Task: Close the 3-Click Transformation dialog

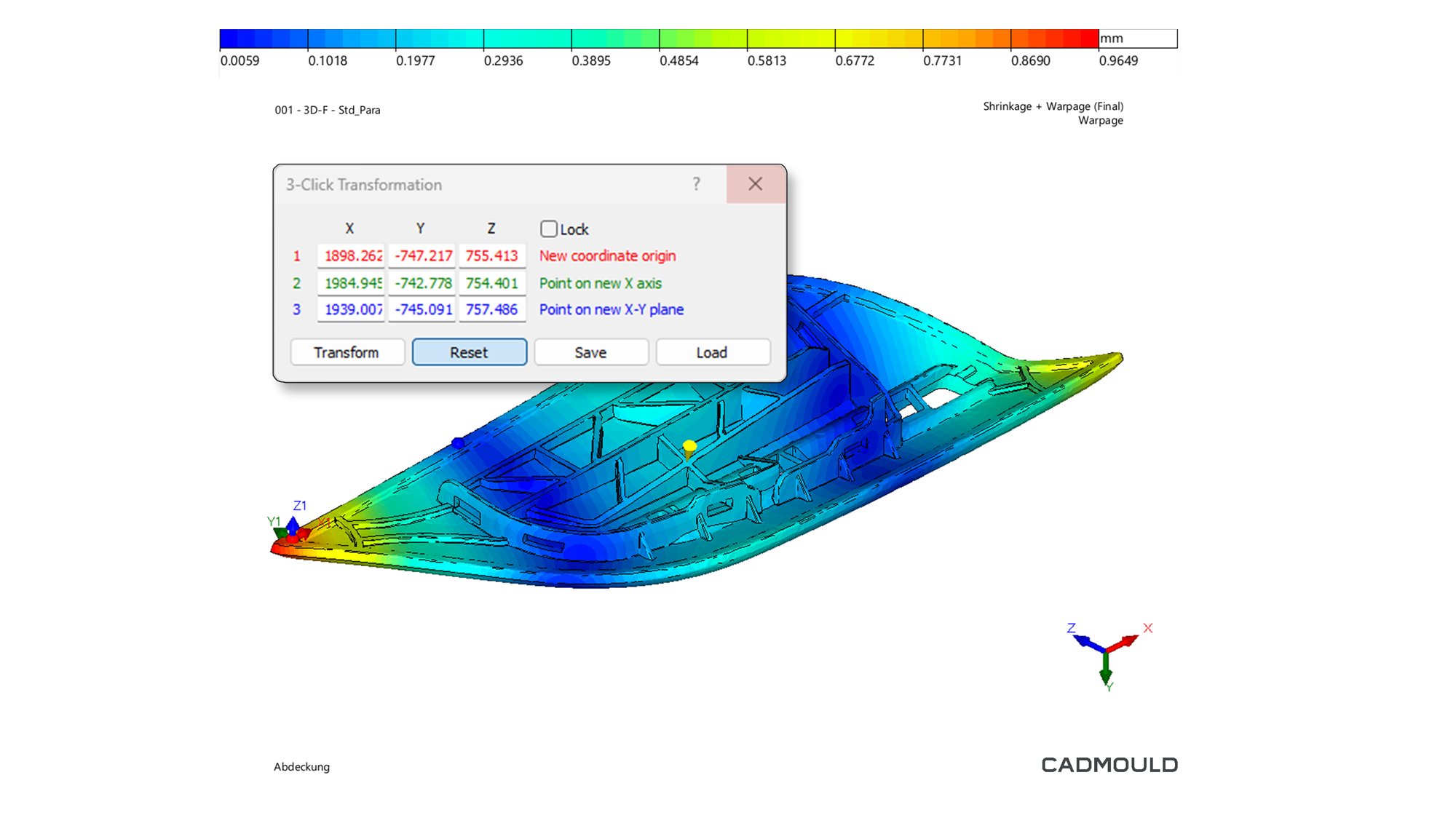Action: click(x=756, y=184)
